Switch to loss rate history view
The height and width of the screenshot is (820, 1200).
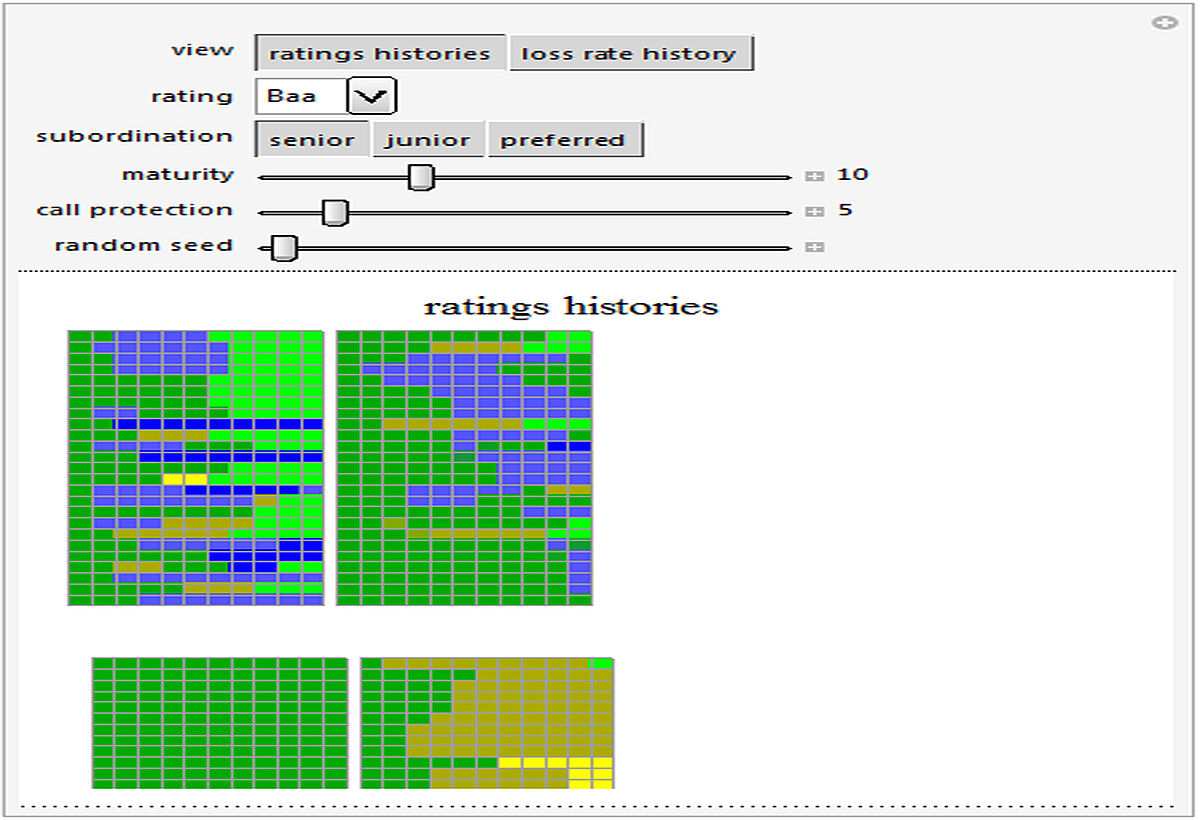pos(630,53)
